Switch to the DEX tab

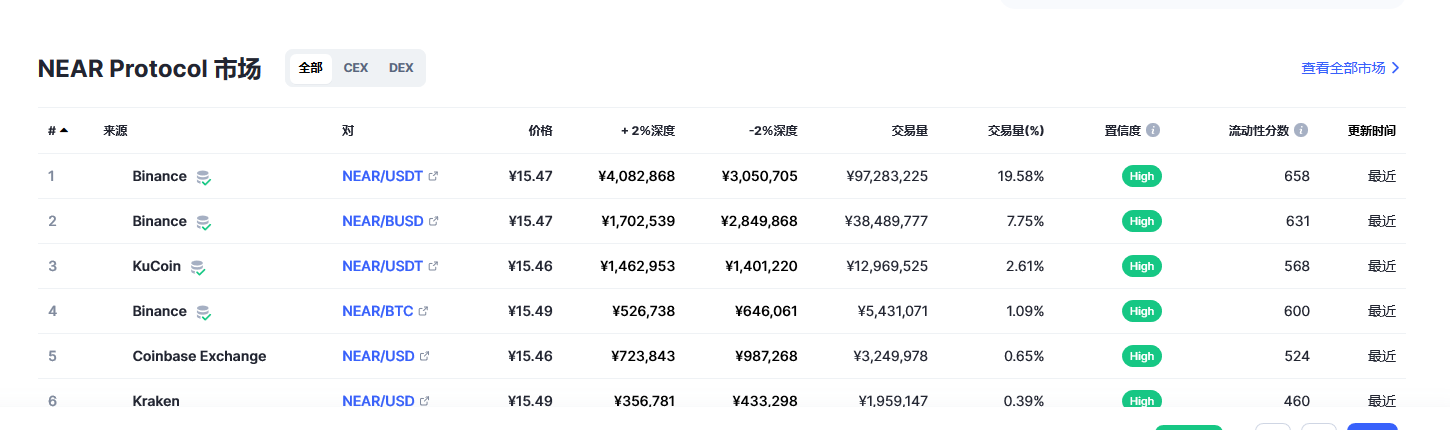tap(401, 68)
